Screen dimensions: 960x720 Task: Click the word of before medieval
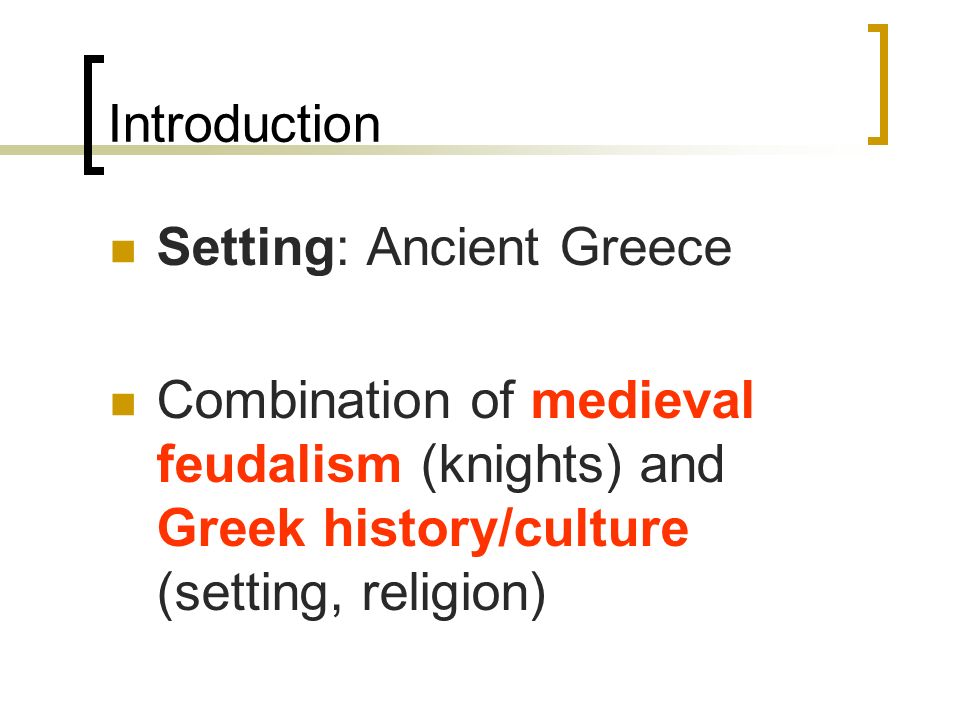493,400
